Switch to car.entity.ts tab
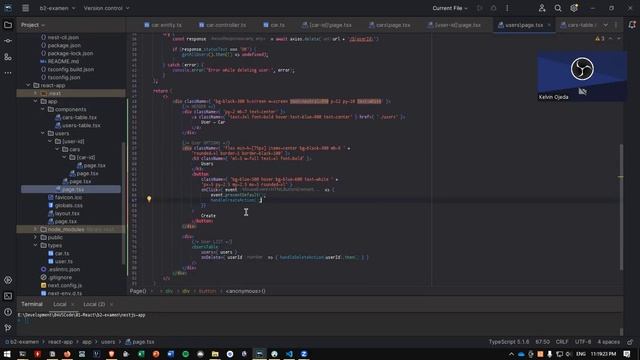 (163, 25)
